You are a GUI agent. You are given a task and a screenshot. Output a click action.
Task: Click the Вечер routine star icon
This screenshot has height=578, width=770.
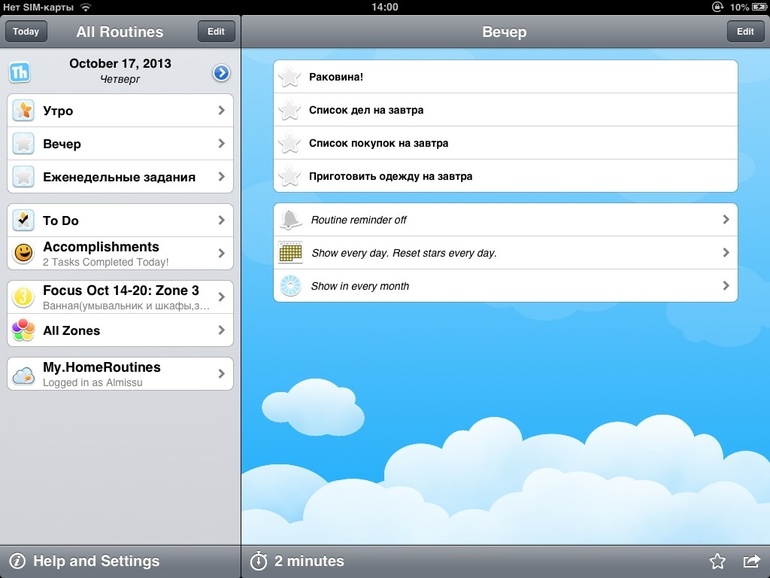(23, 143)
